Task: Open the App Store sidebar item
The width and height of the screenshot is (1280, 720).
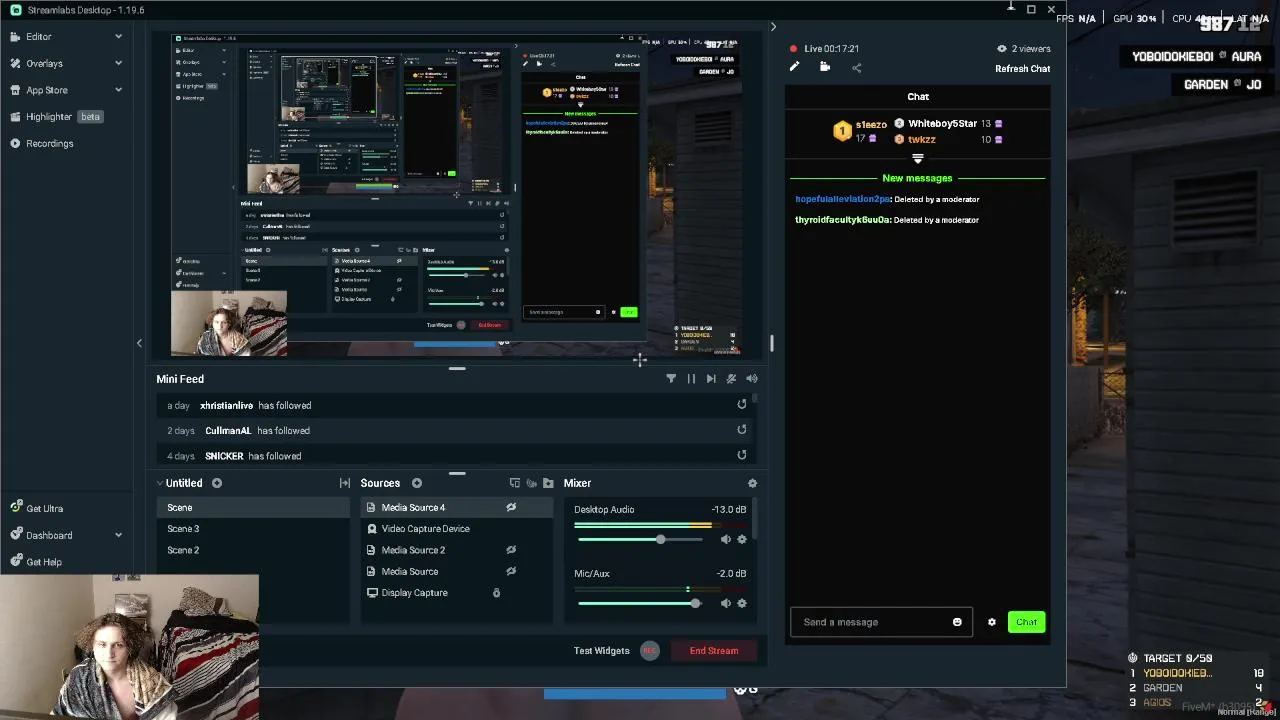Action: point(47,90)
